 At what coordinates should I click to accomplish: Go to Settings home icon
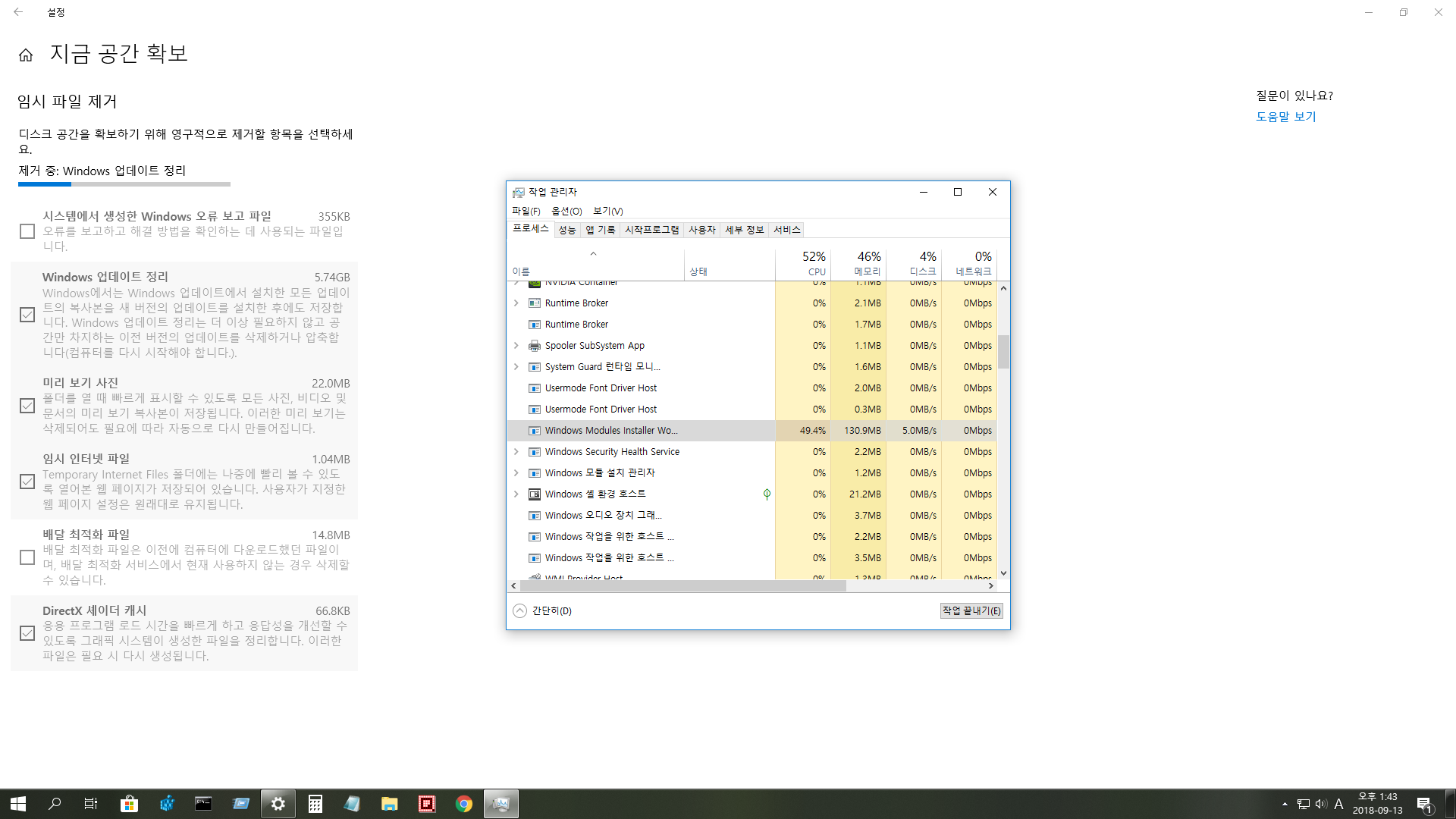26,55
